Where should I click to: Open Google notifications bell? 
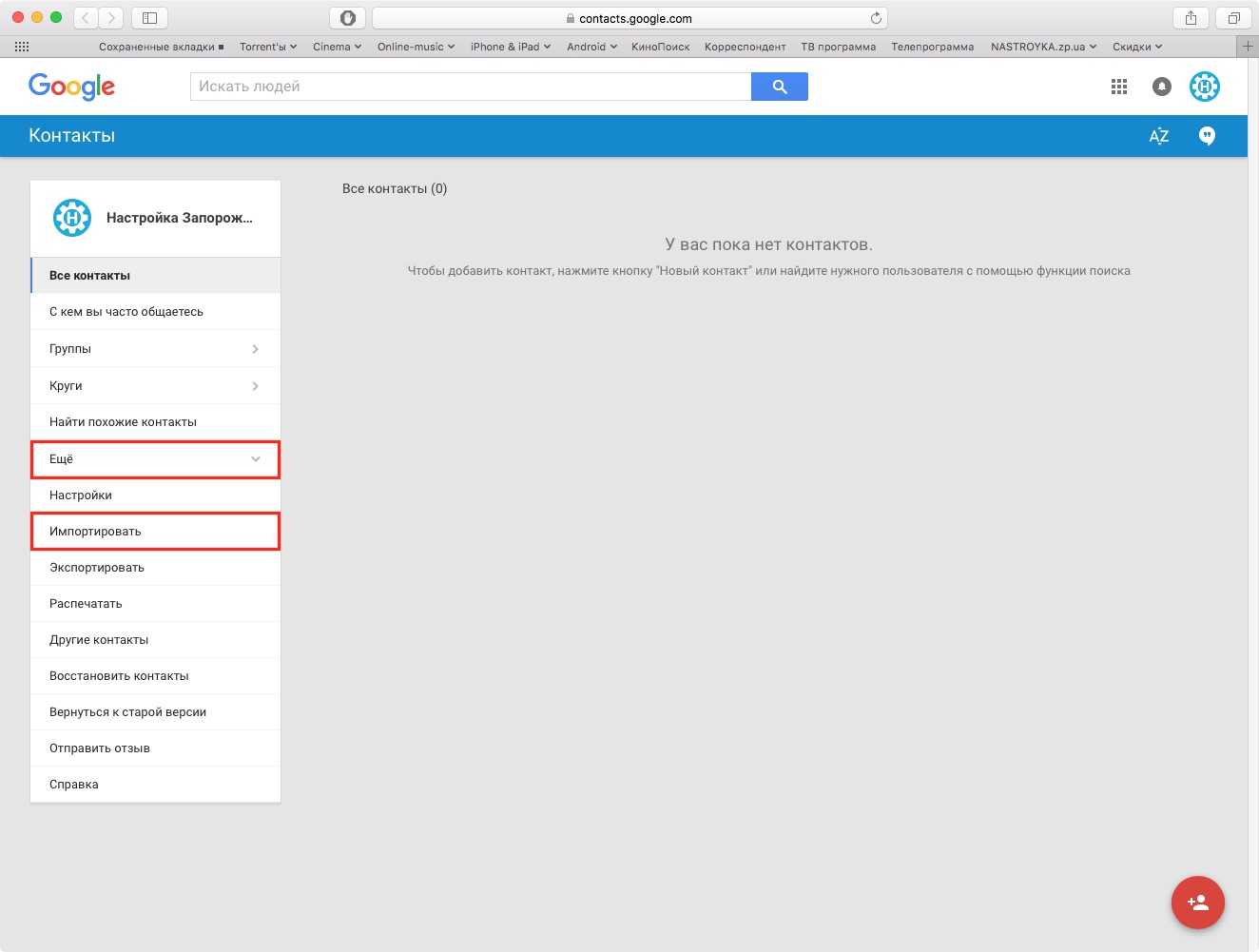pos(1161,87)
